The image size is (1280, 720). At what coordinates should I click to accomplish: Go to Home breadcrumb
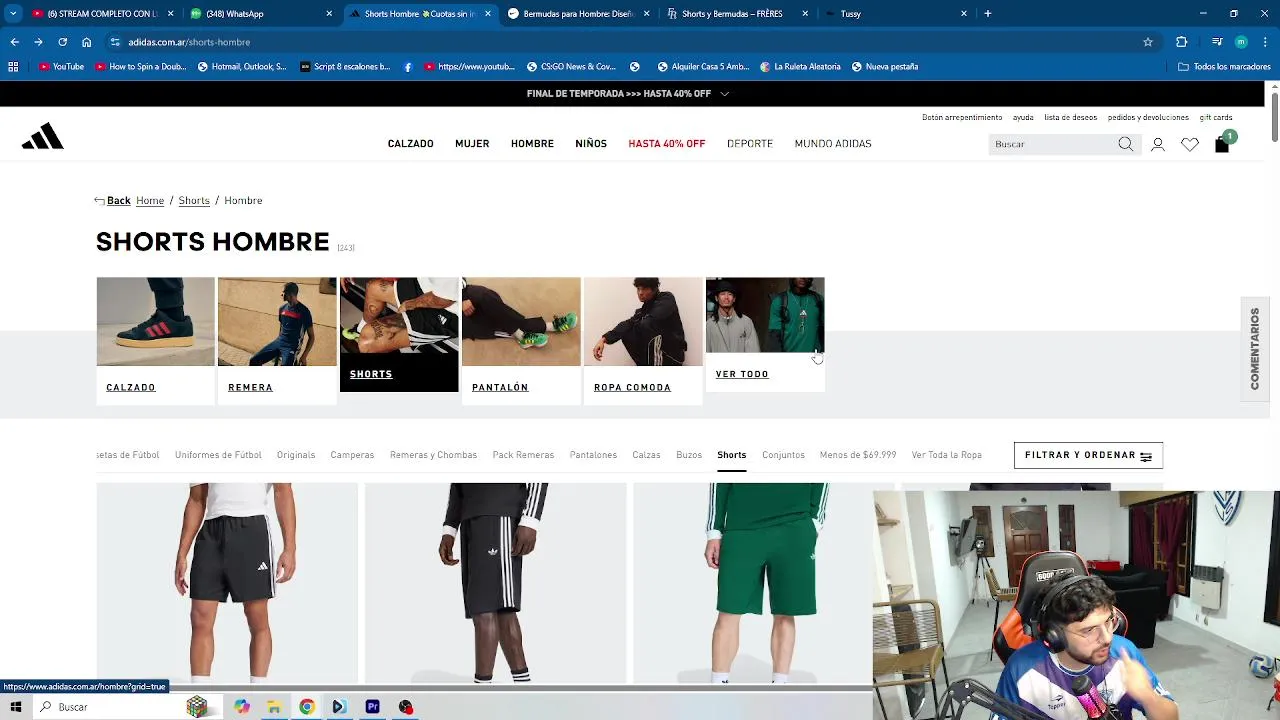coord(150,201)
